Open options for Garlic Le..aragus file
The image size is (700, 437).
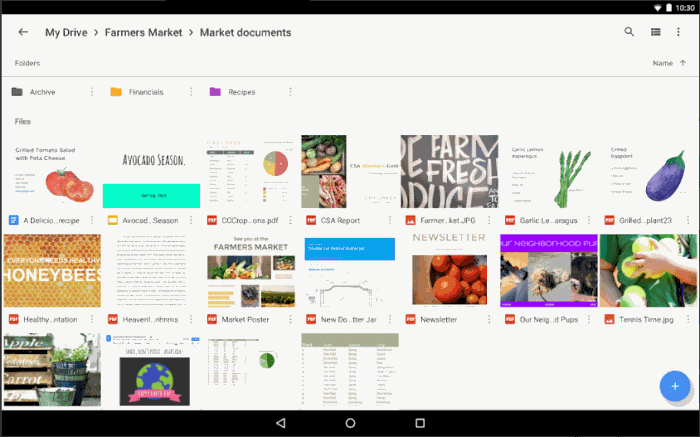click(x=588, y=220)
